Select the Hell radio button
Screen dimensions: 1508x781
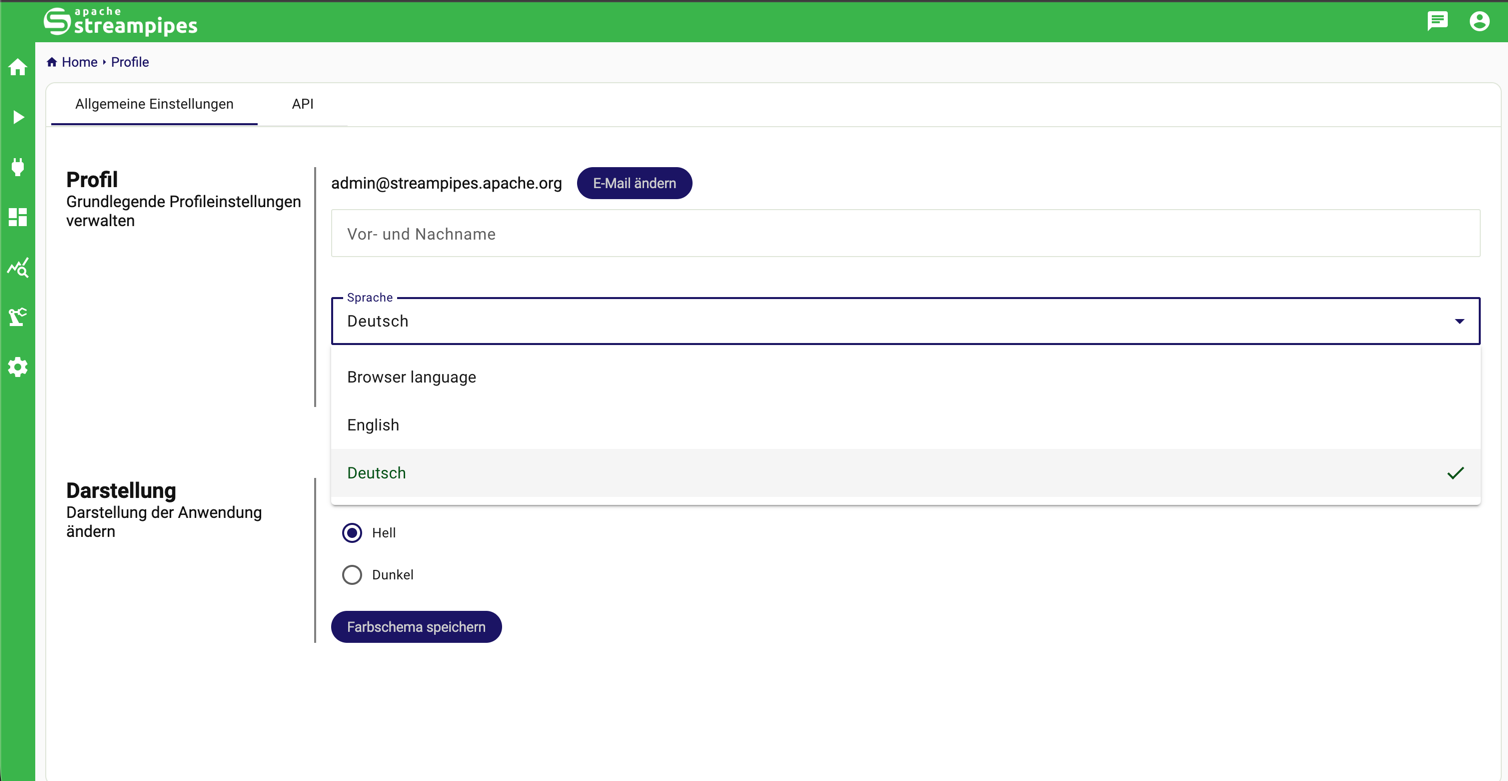[x=352, y=533]
